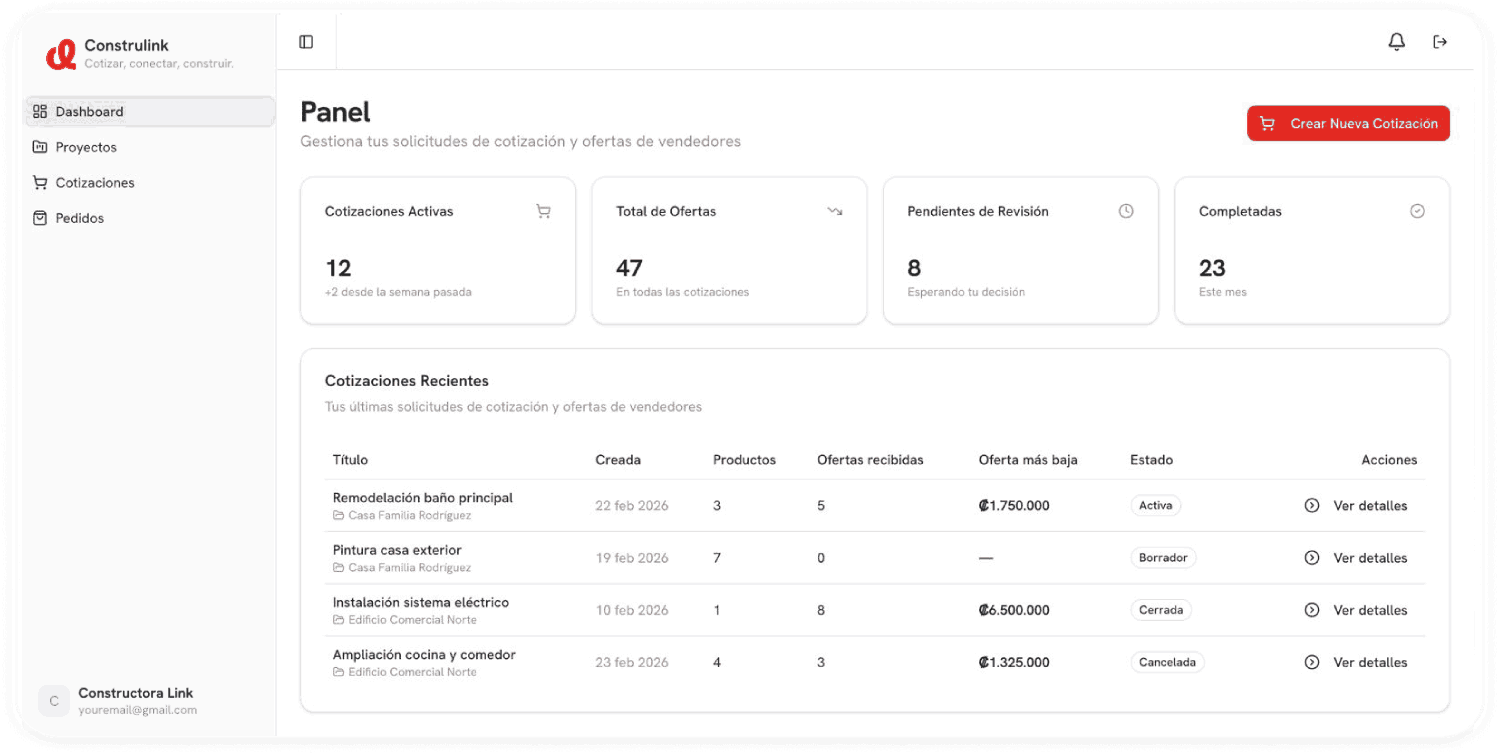The width and height of the screenshot is (1497, 753).
Task: View details for Pintura casa exterior
Action: tap(1369, 558)
